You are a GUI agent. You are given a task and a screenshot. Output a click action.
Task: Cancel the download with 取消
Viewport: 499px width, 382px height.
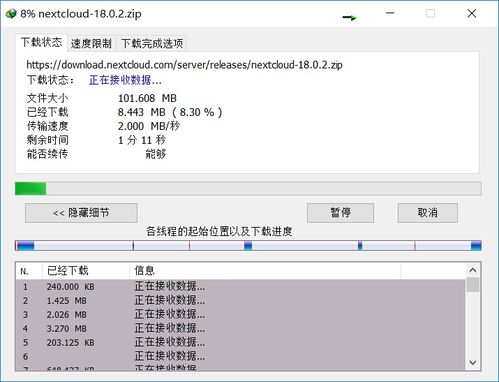(x=427, y=213)
